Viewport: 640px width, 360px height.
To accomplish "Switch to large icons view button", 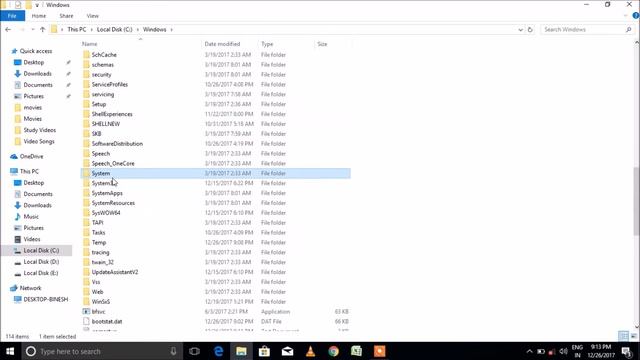I will tap(633, 336).
